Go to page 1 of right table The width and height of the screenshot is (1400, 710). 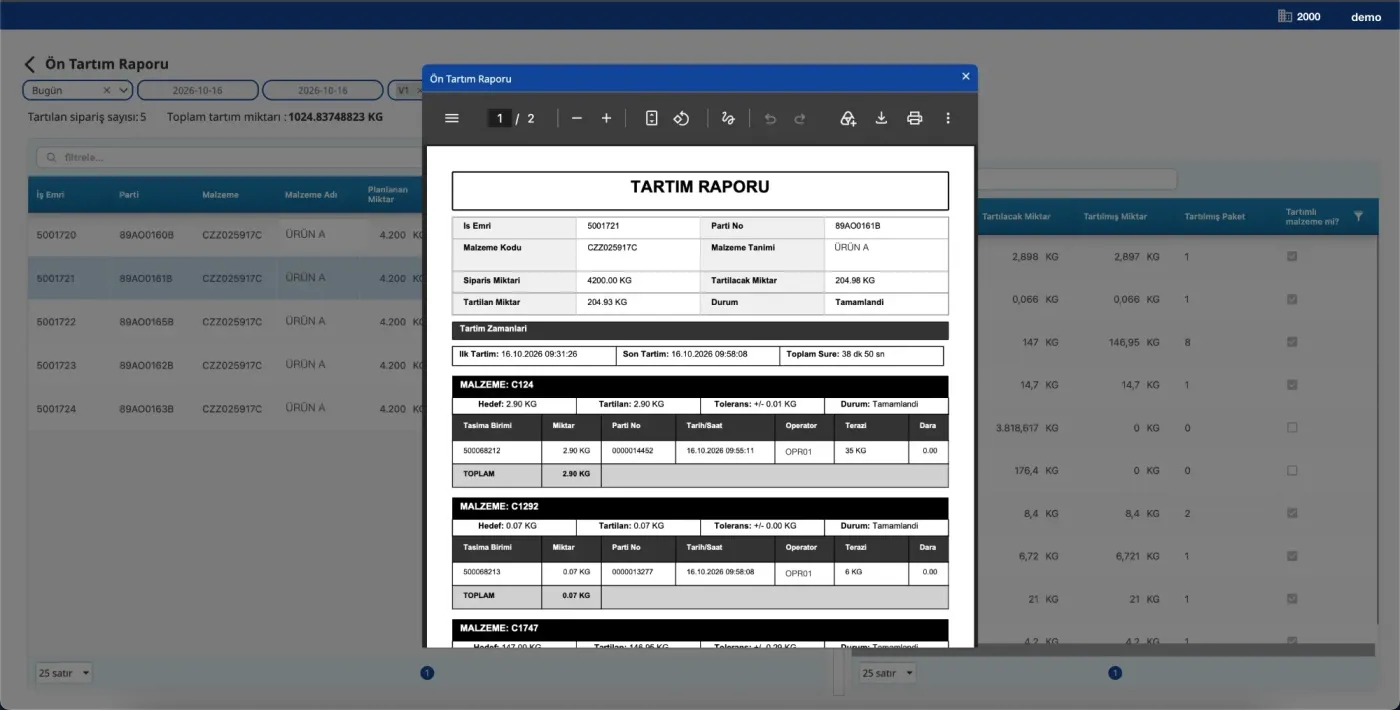[x=1115, y=673]
